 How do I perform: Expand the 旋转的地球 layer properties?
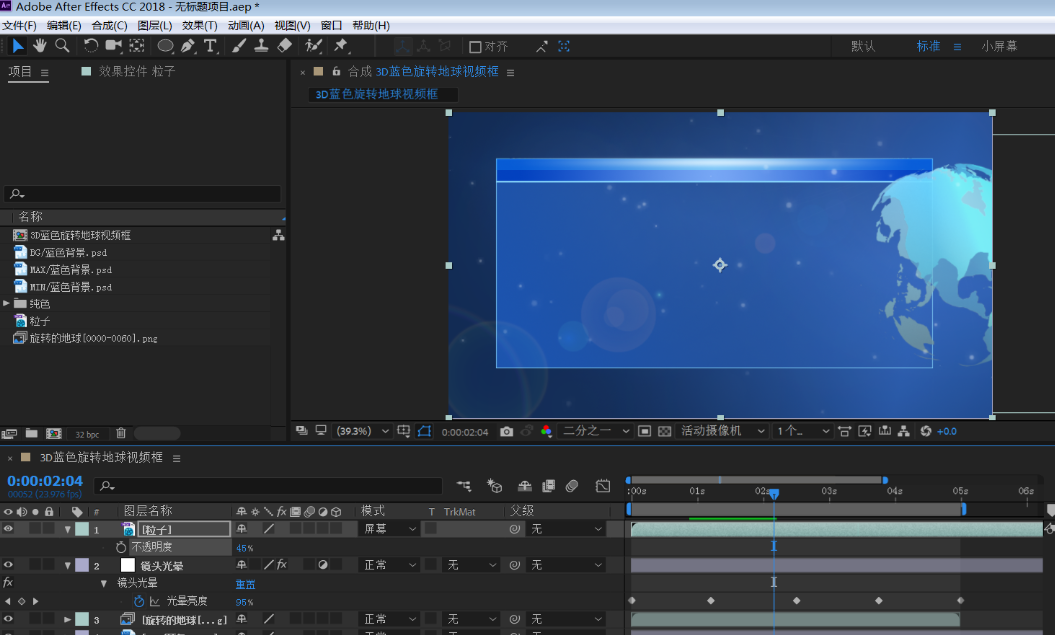coord(68,620)
